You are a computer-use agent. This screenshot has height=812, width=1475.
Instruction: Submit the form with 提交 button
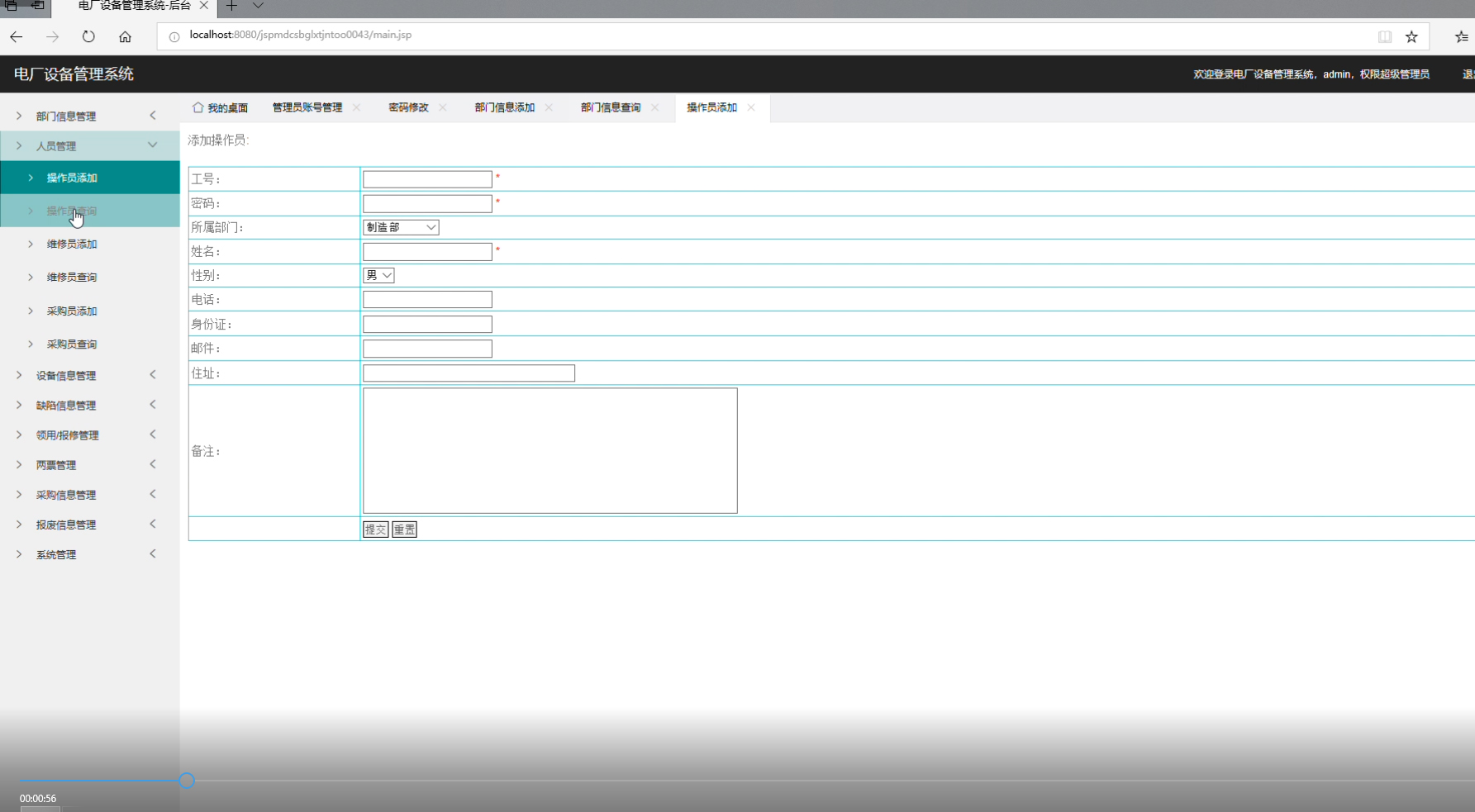click(x=375, y=529)
